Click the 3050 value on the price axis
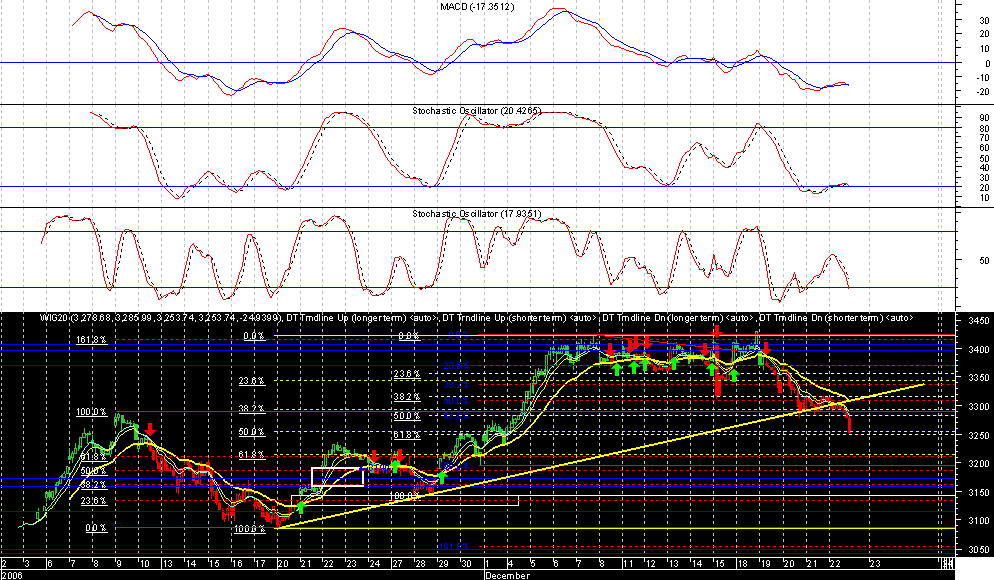 (x=977, y=549)
